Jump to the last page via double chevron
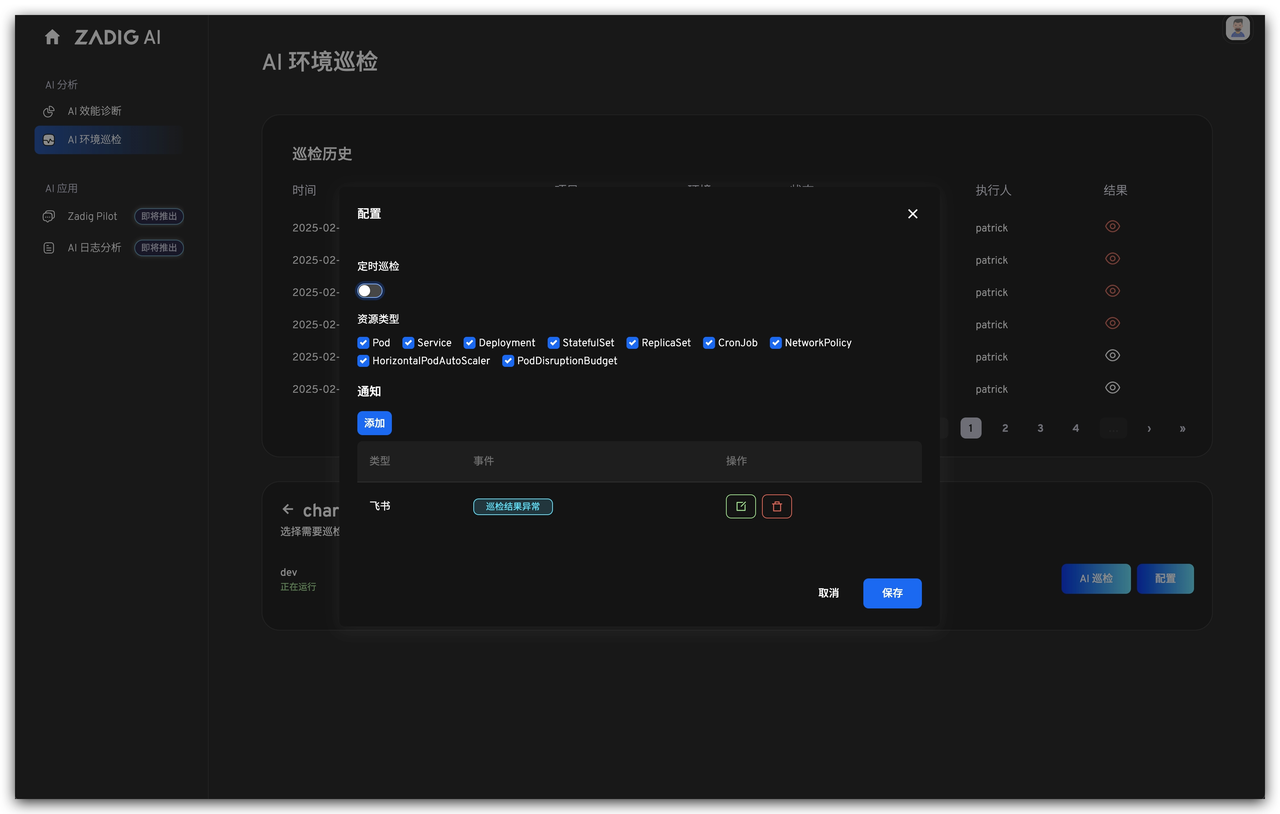The height and width of the screenshot is (814, 1280). coord(1182,427)
